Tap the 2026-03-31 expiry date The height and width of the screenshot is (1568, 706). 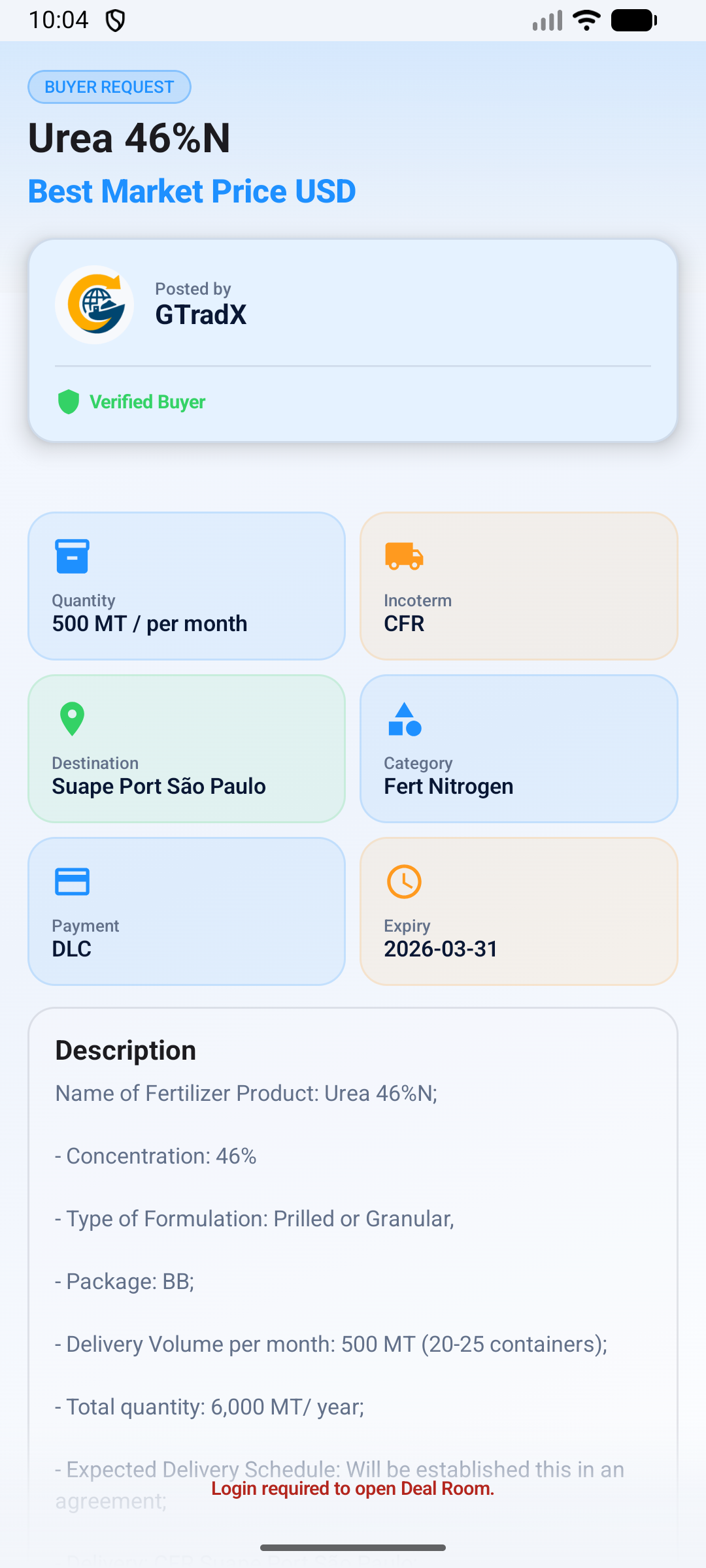441,949
